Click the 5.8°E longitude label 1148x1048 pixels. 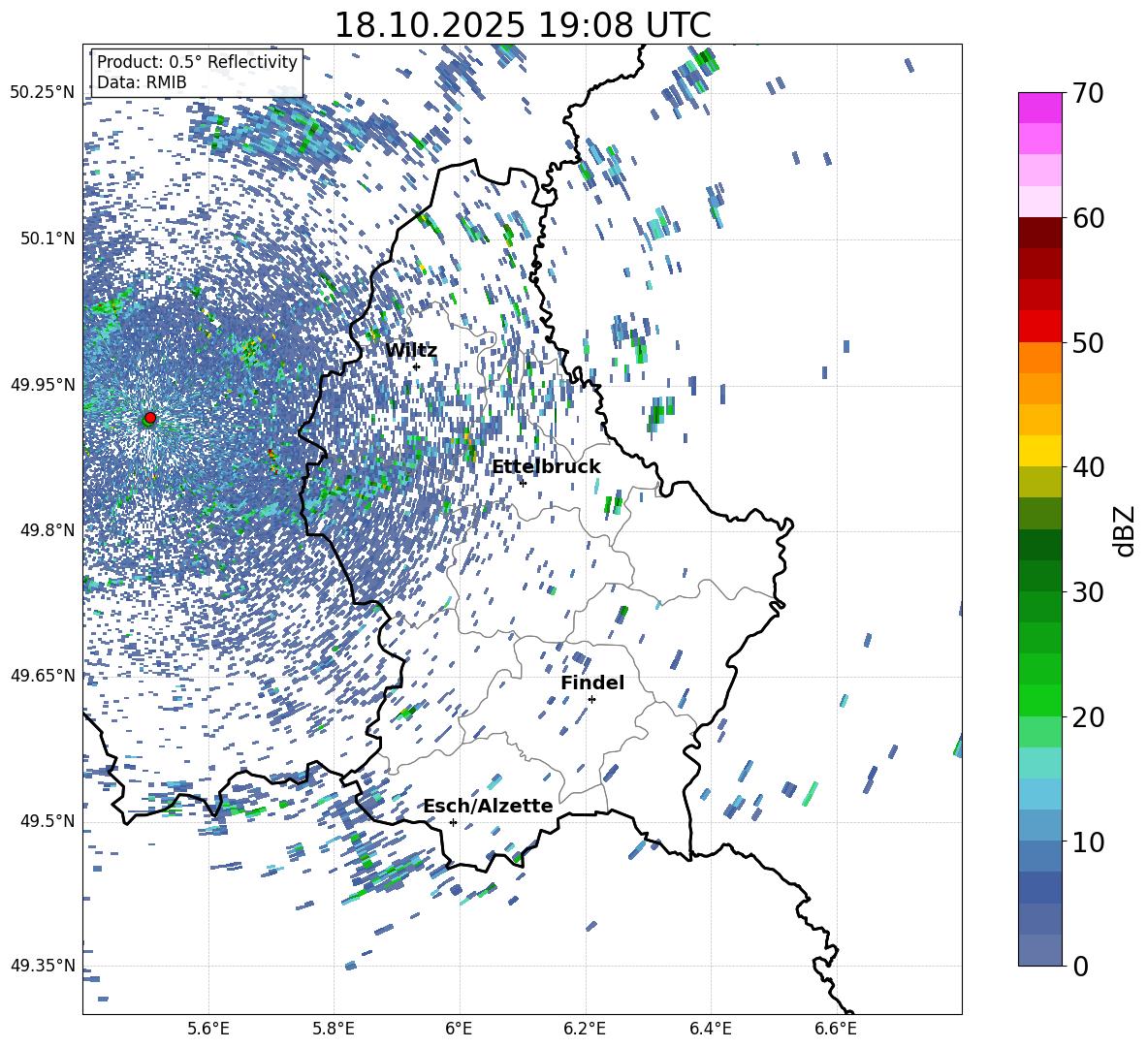pyautogui.click(x=334, y=1030)
